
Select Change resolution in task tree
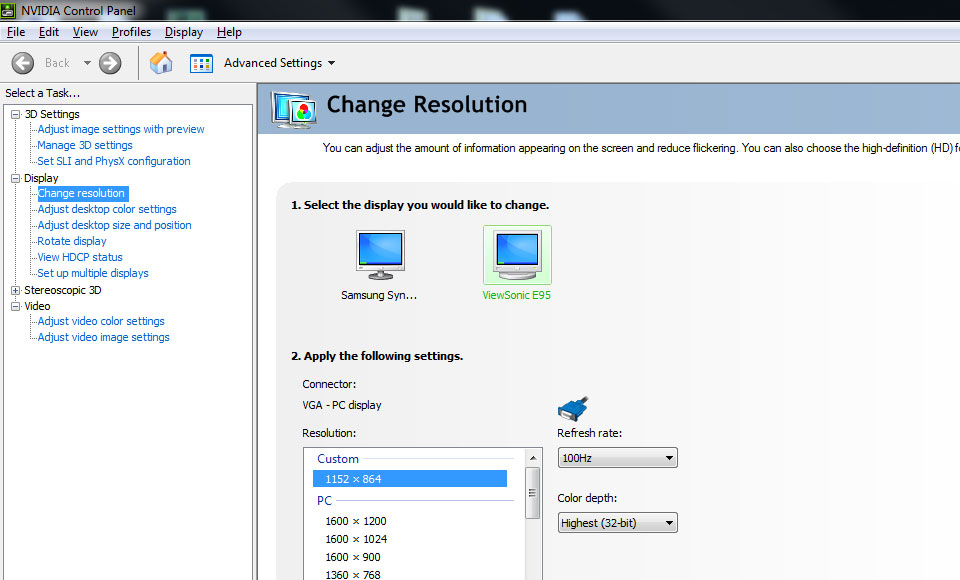pos(82,194)
